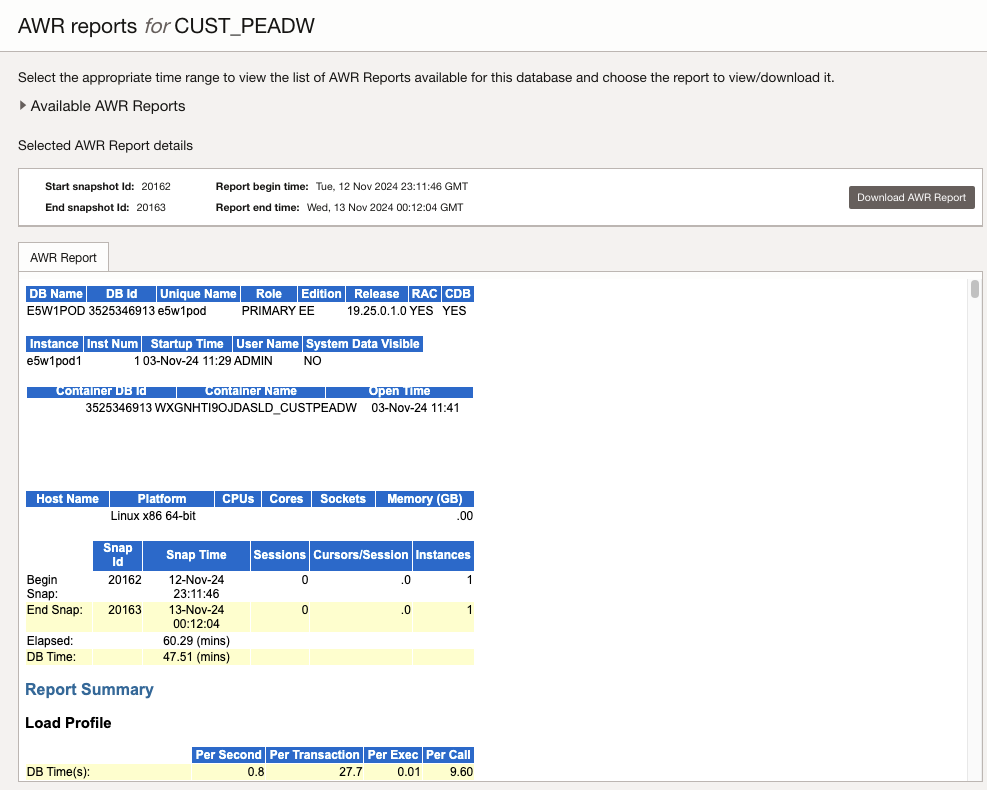Click the container name WXGNHTI9OJDASLD_CUSTPEADW cell

pyautogui.click(x=256, y=408)
